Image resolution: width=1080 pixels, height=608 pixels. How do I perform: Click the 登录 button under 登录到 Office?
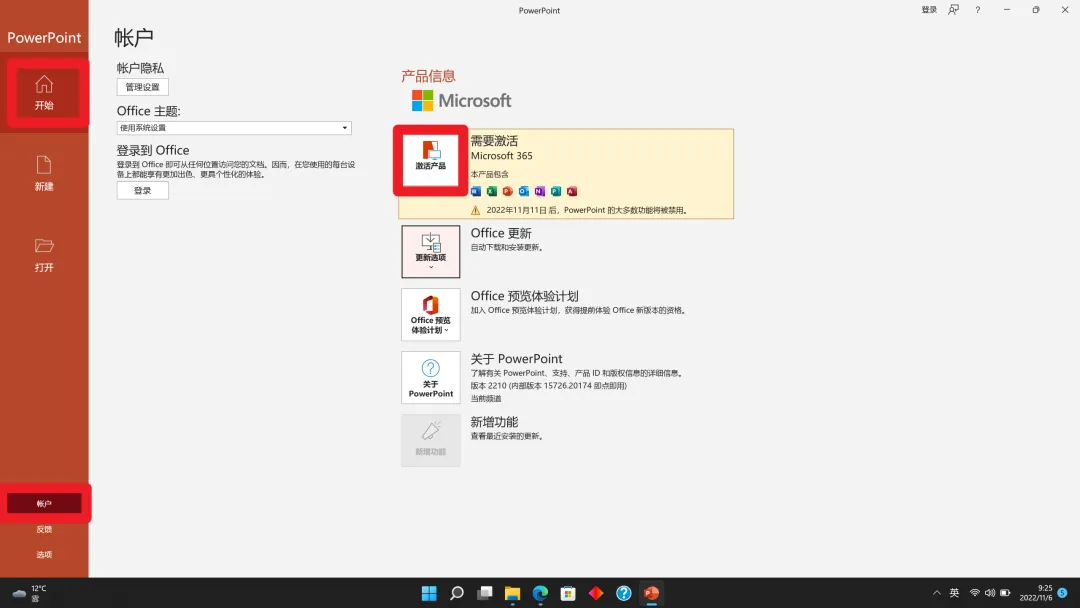pyautogui.click(x=143, y=191)
